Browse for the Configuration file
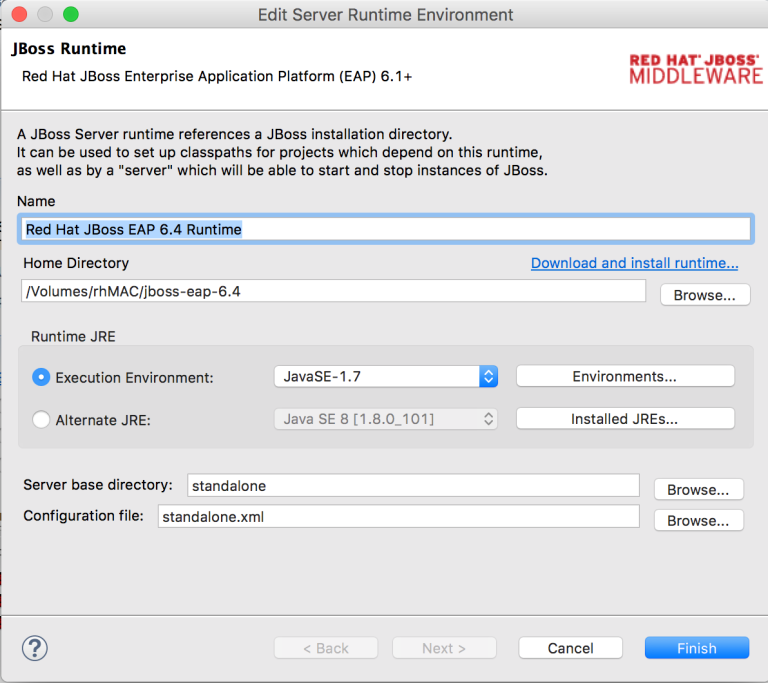 click(x=698, y=520)
